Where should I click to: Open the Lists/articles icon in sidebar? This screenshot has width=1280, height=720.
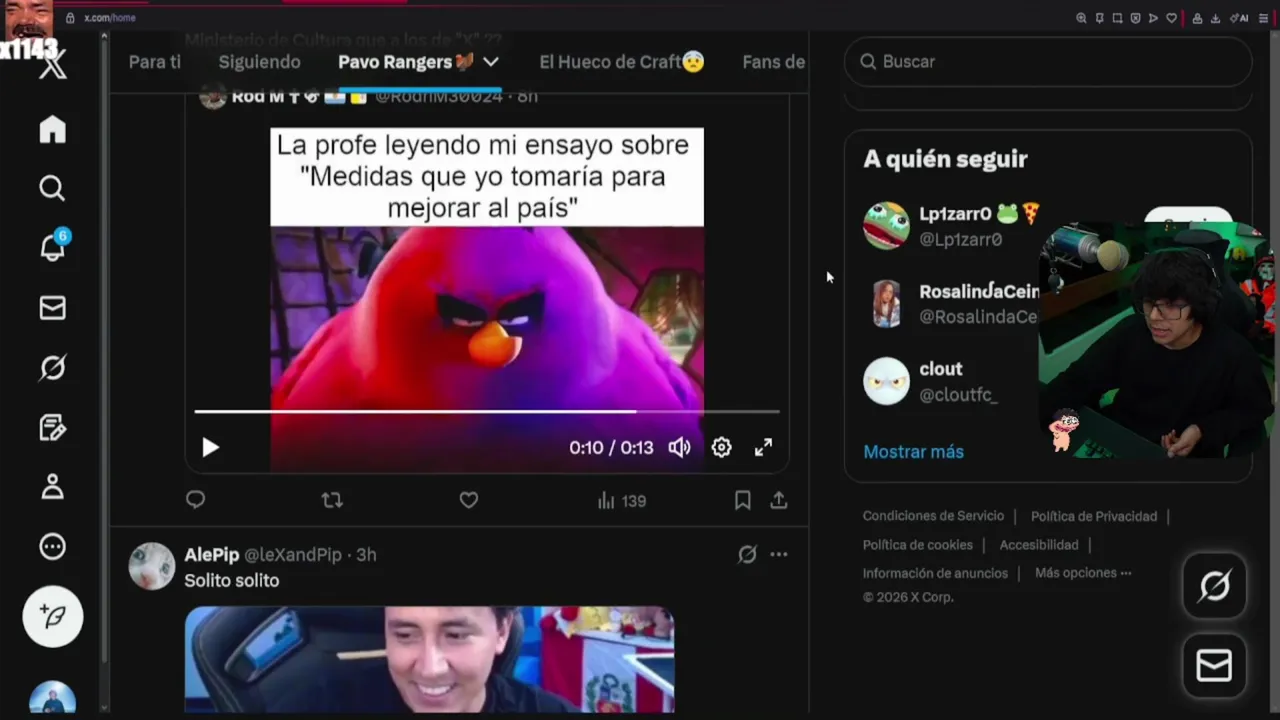coord(52,428)
